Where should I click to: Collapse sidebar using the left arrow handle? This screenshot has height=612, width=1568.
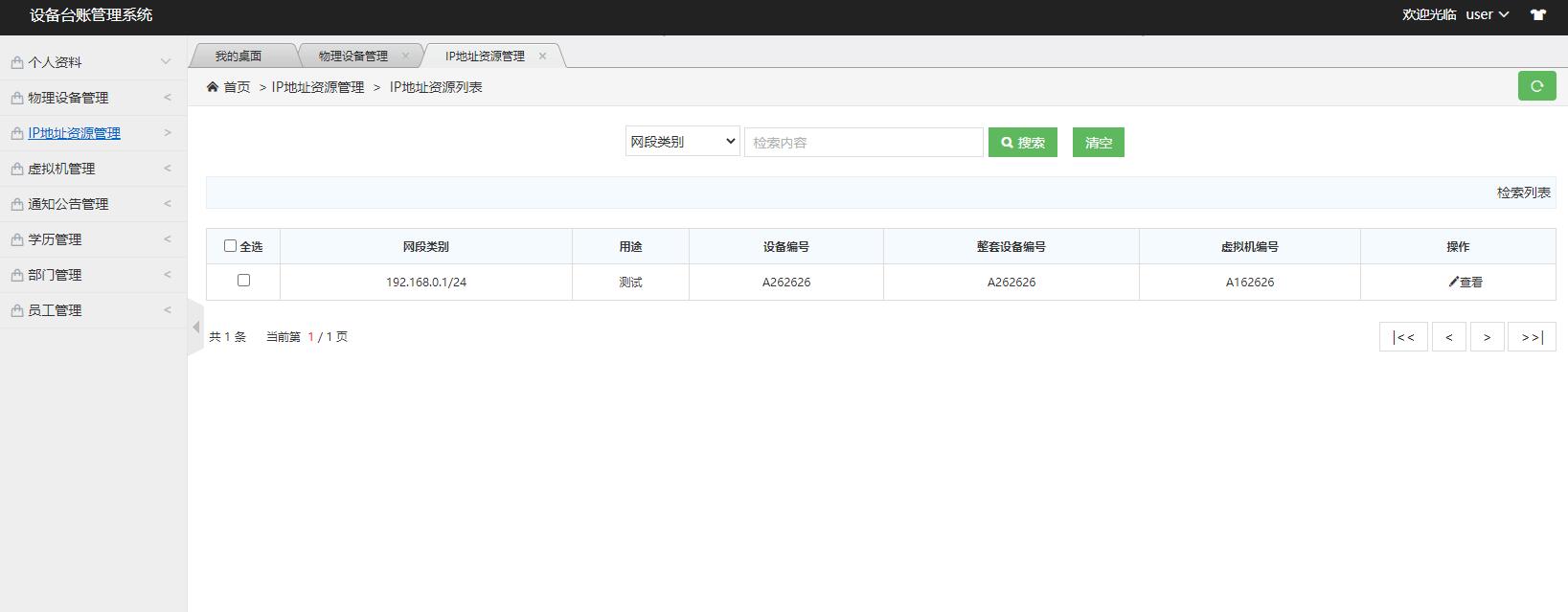tap(195, 328)
